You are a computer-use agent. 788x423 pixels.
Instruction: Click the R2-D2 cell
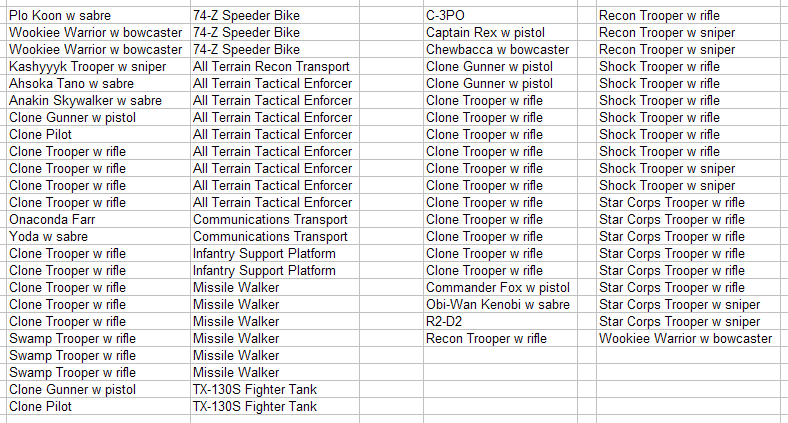[501, 322]
